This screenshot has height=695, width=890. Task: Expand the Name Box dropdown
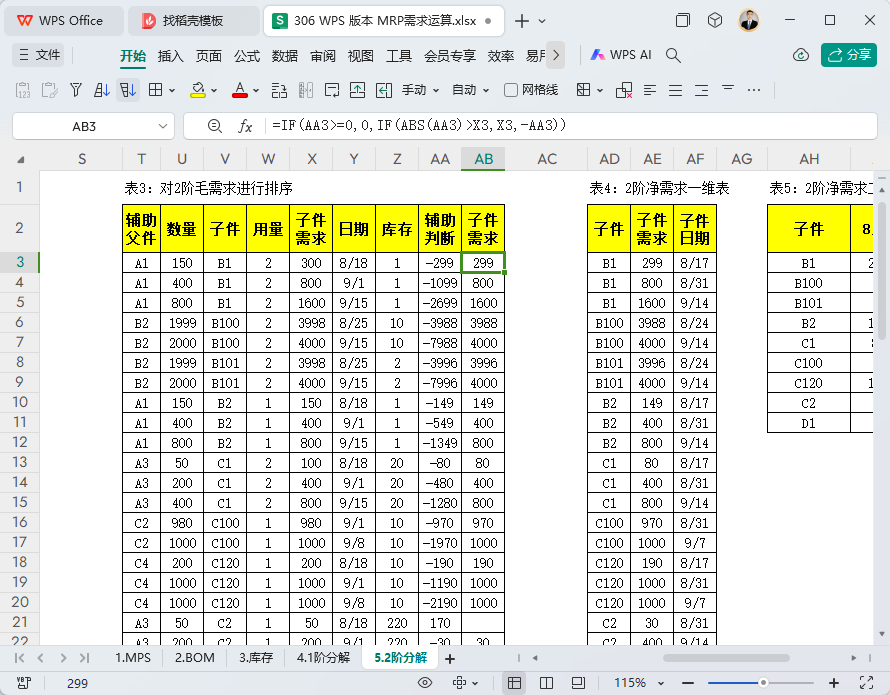coord(163,126)
